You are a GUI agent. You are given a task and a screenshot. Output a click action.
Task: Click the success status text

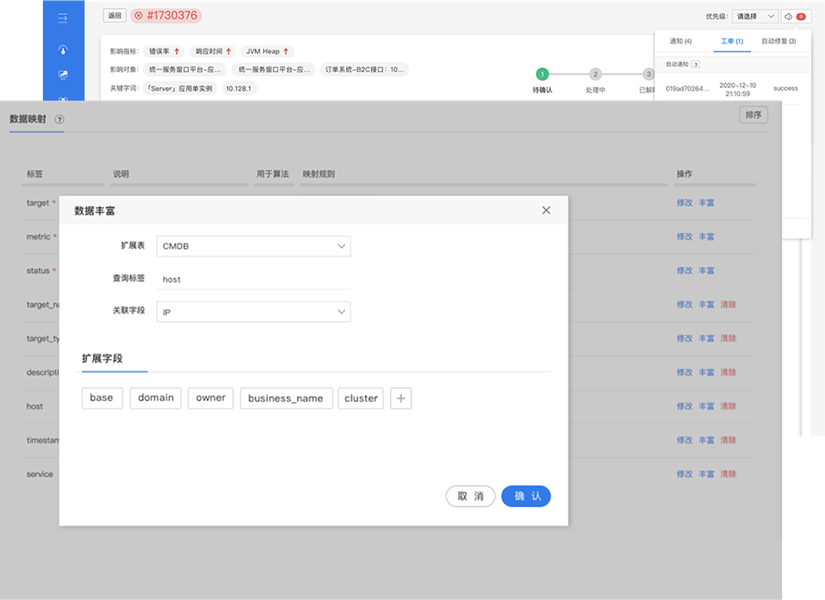[x=786, y=88]
